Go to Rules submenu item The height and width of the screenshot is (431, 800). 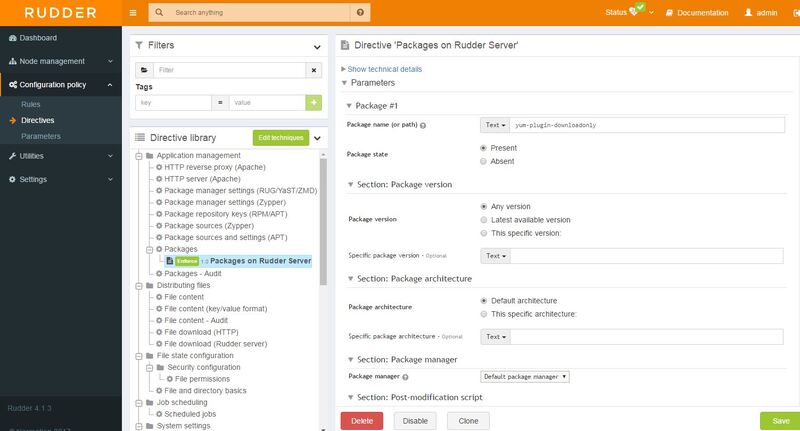(31, 105)
